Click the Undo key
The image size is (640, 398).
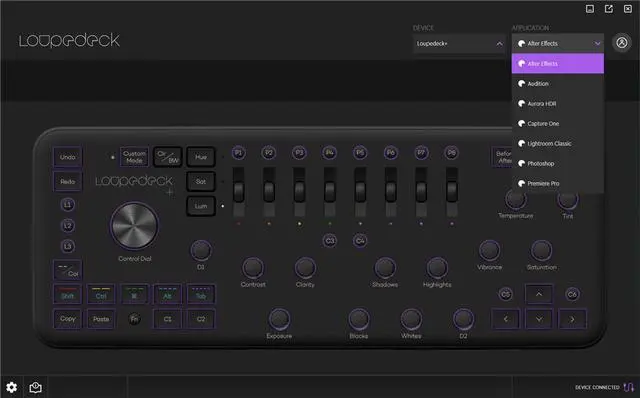68,157
